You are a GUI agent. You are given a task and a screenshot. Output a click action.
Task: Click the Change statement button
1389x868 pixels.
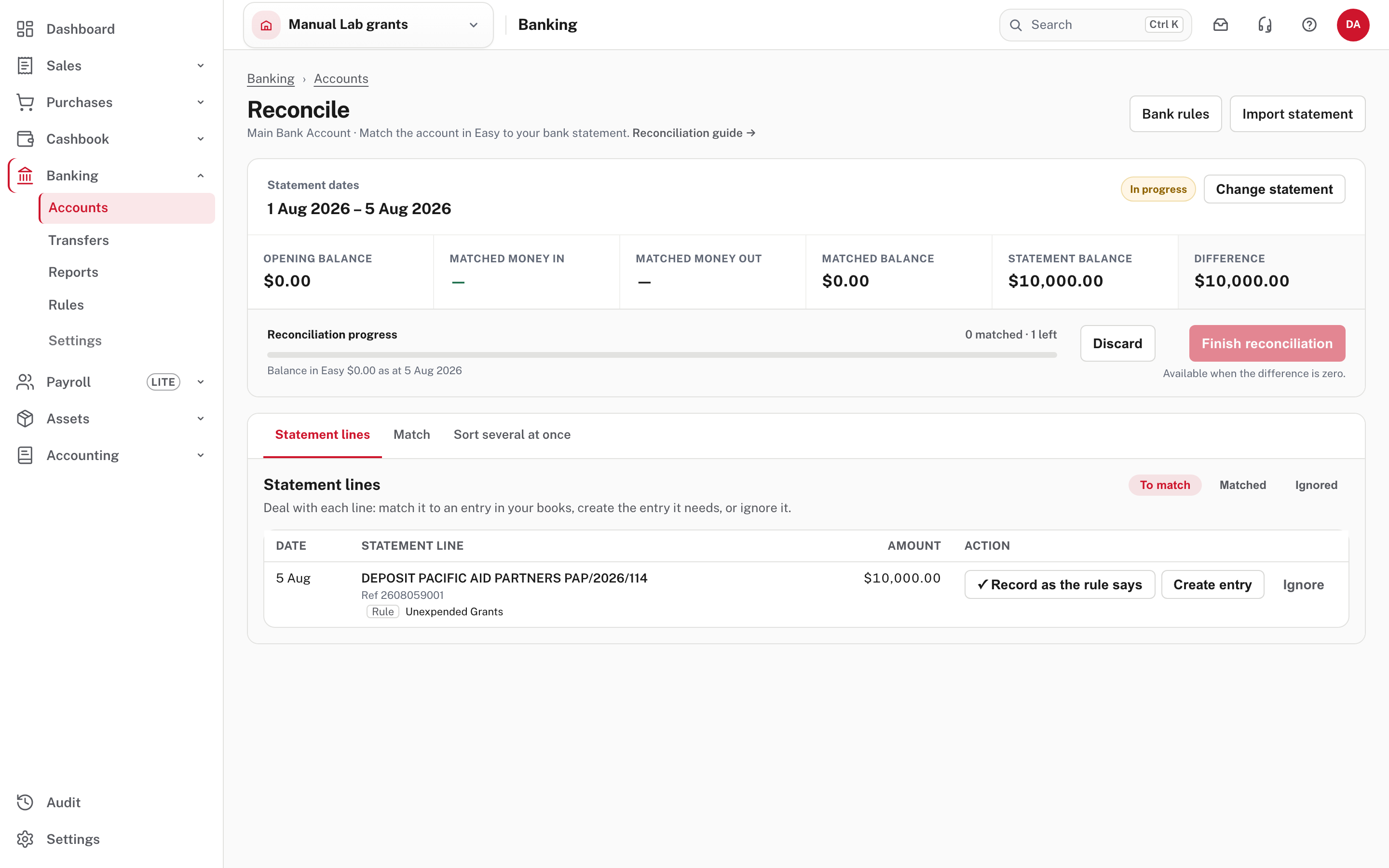click(x=1274, y=190)
